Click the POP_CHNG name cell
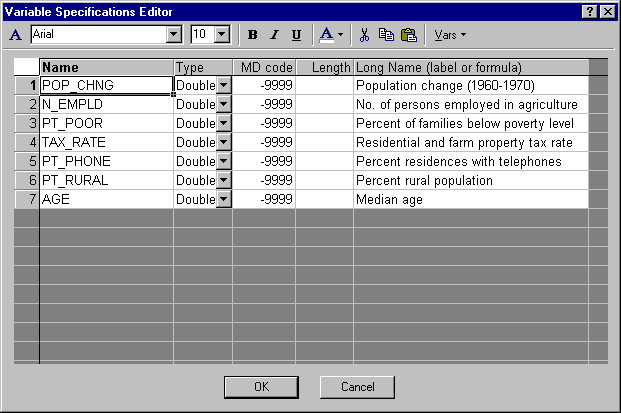621x413 pixels. point(106,85)
